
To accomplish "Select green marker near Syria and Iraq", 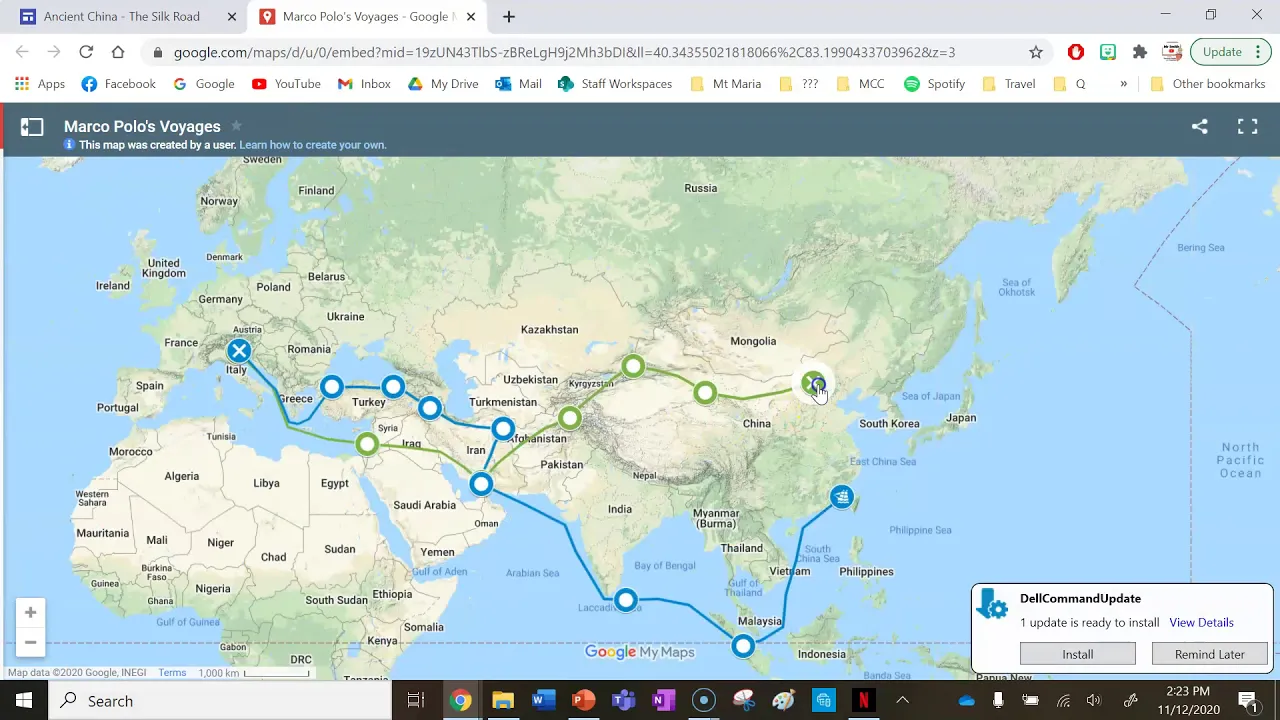I will (367, 444).
